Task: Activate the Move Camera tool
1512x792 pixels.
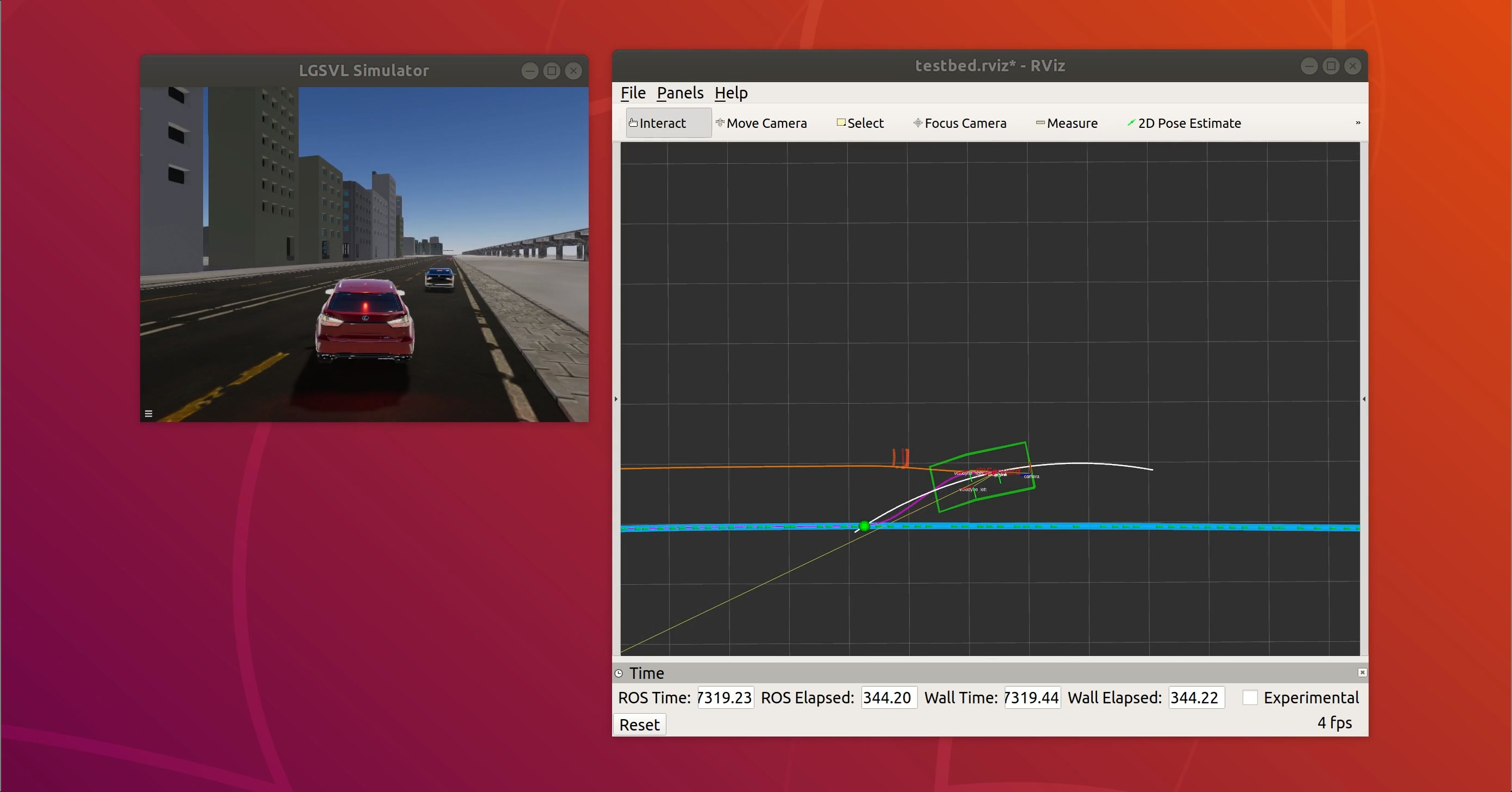Action: (x=761, y=123)
